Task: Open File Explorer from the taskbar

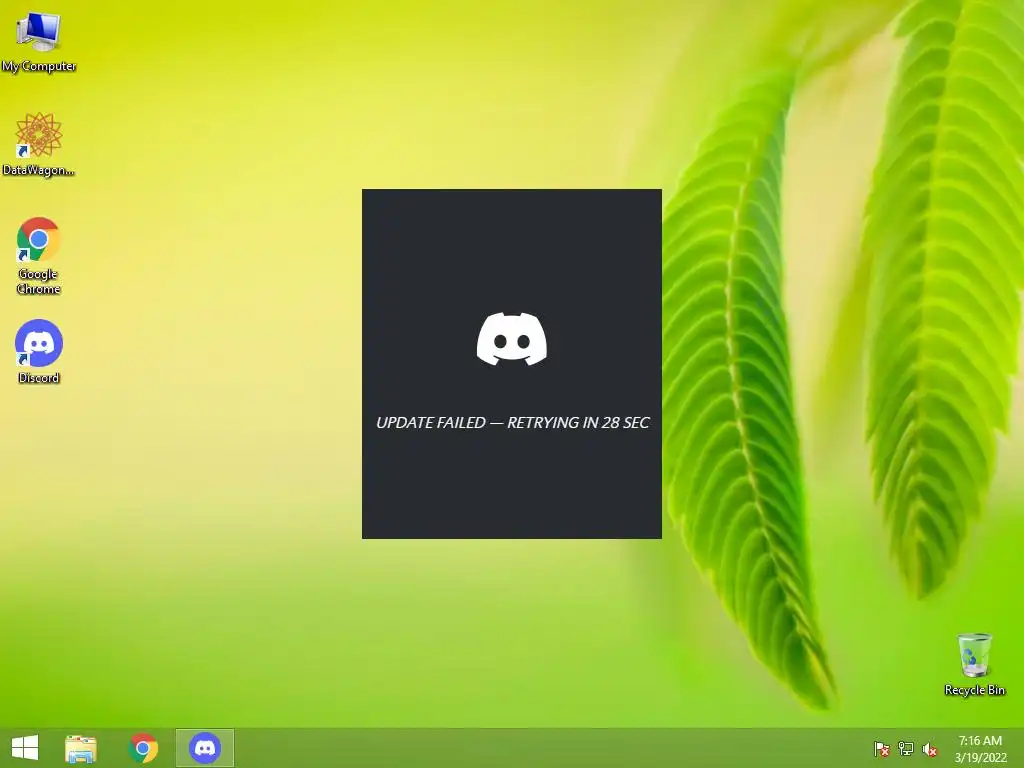Action: 81,748
